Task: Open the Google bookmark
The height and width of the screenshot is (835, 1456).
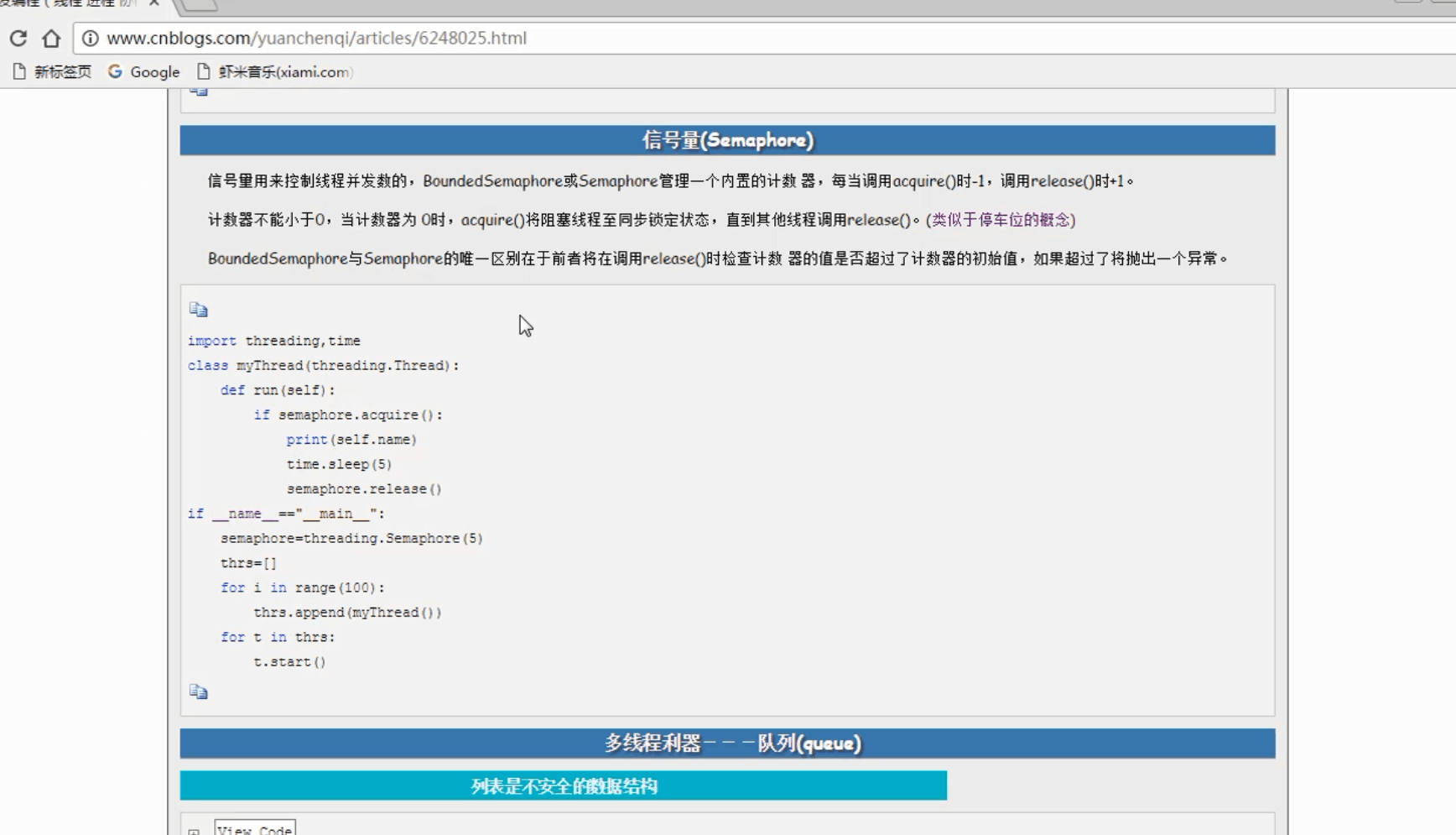Action: tap(143, 72)
